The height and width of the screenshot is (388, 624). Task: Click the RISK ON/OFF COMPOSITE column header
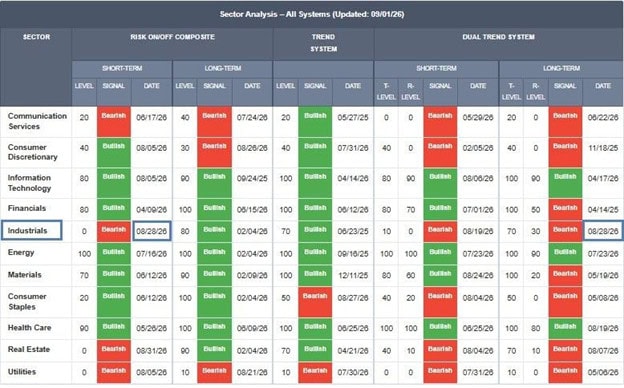172,37
